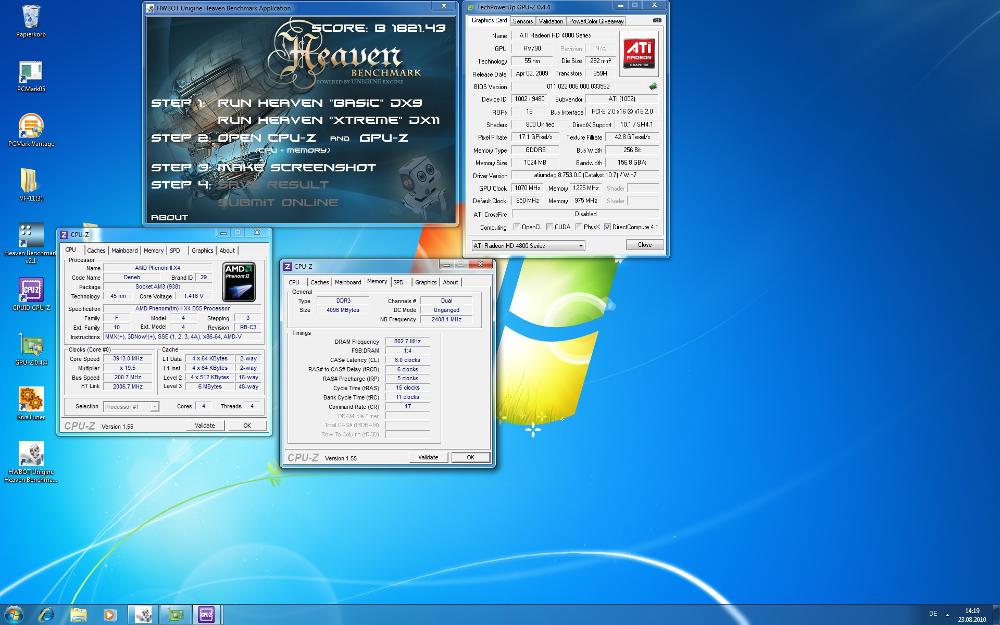
Task: Open Windows Explorer from the taskbar
Action: (78, 615)
